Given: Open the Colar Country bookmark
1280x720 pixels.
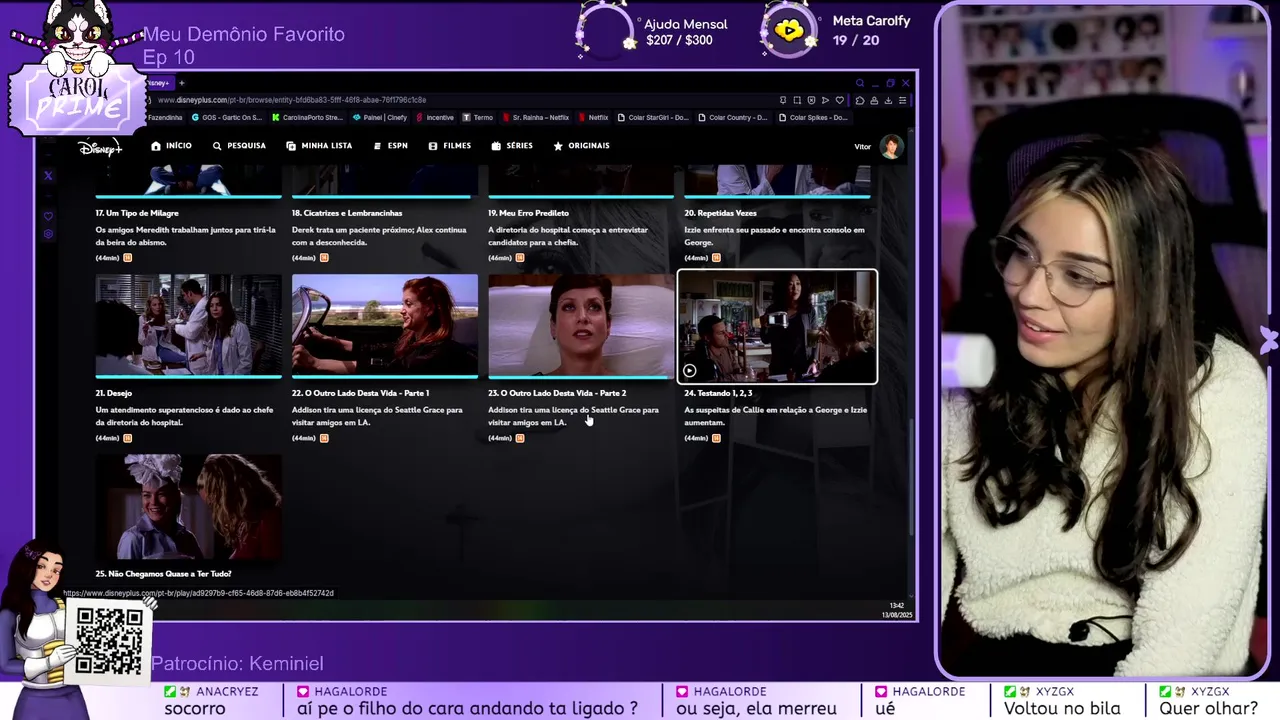Looking at the screenshot, I should [733, 118].
